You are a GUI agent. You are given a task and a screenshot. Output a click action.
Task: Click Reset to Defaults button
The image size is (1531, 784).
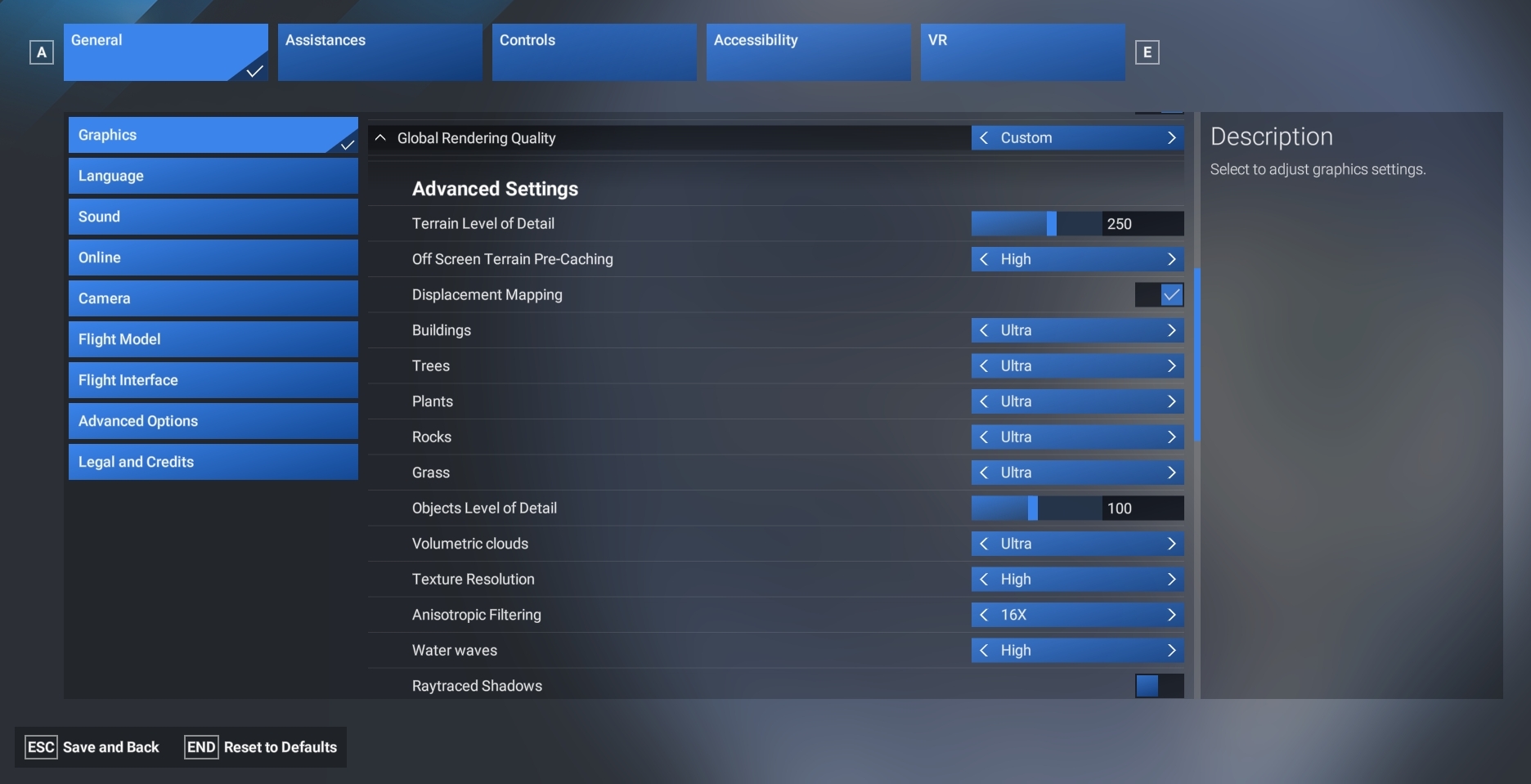pyautogui.click(x=261, y=747)
